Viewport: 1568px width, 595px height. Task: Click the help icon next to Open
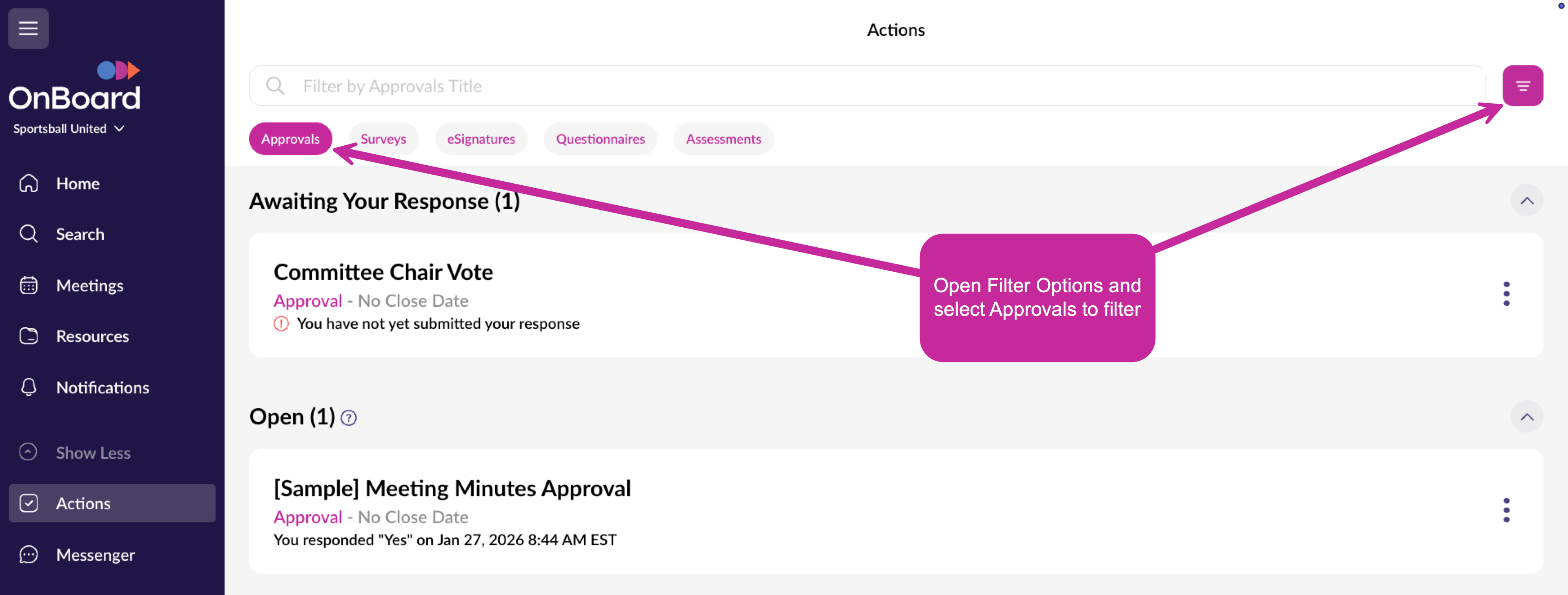coord(348,417)
